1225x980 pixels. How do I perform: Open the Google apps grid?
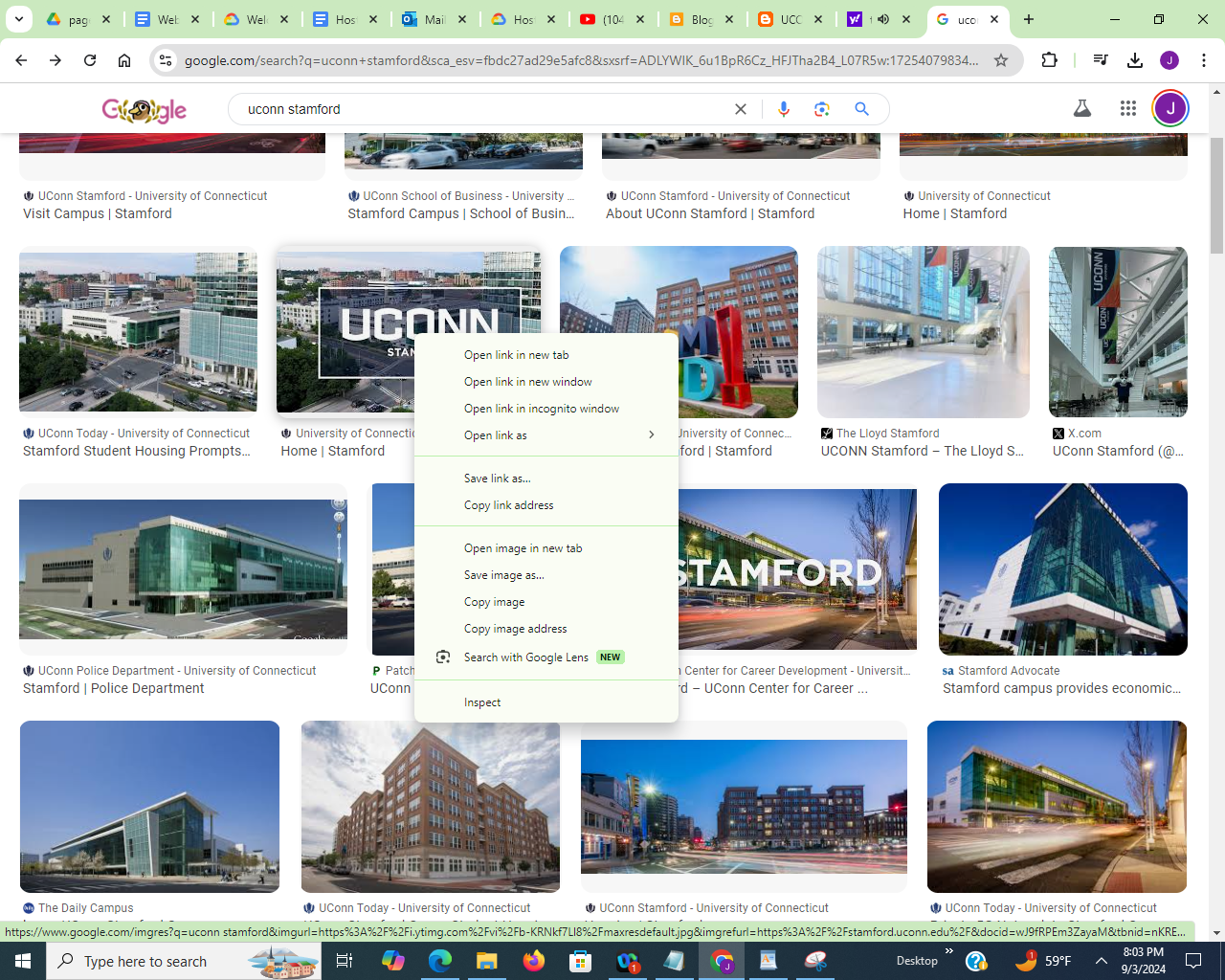click(1128, 108)
